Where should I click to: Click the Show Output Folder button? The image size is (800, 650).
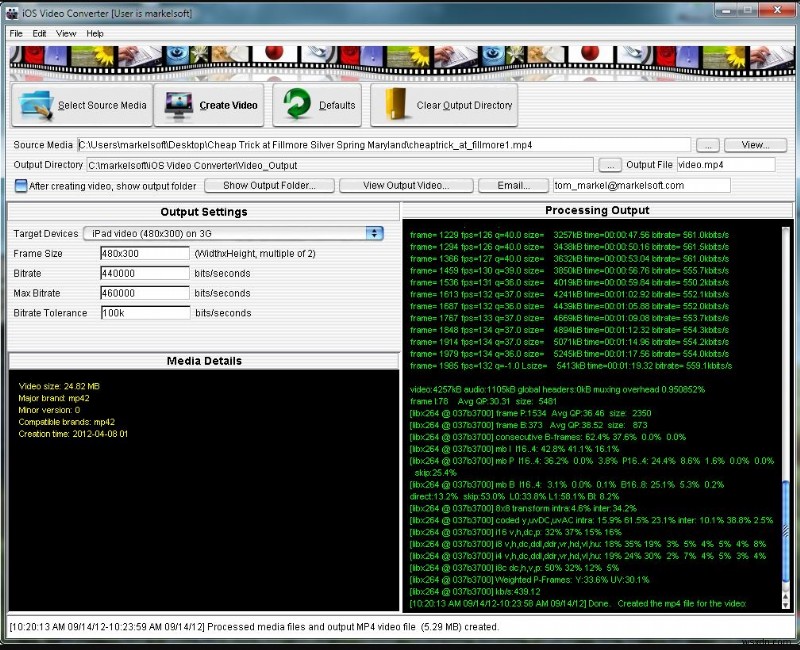coord(269,185)
